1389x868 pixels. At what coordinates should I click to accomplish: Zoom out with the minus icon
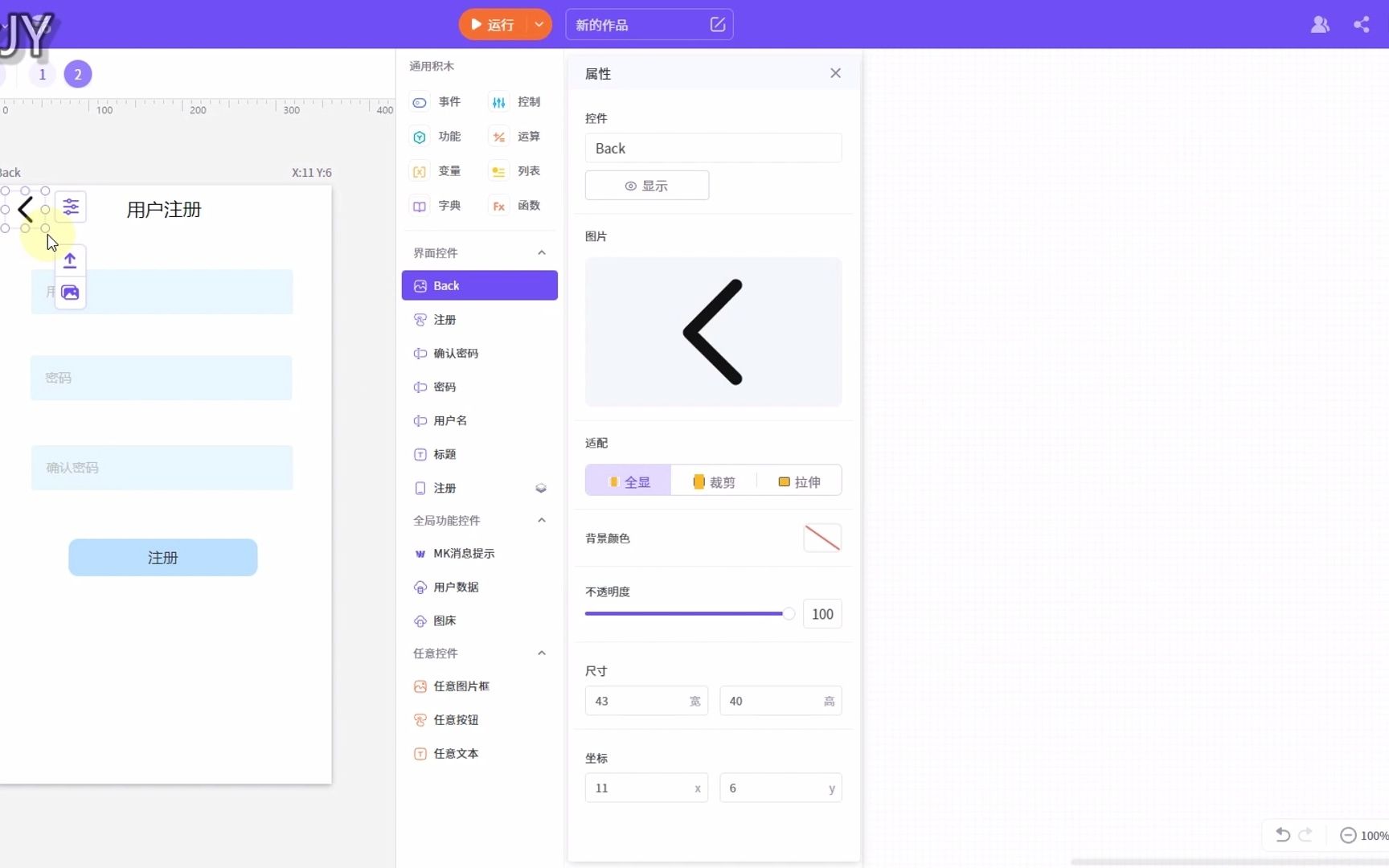click(1348, 836)
